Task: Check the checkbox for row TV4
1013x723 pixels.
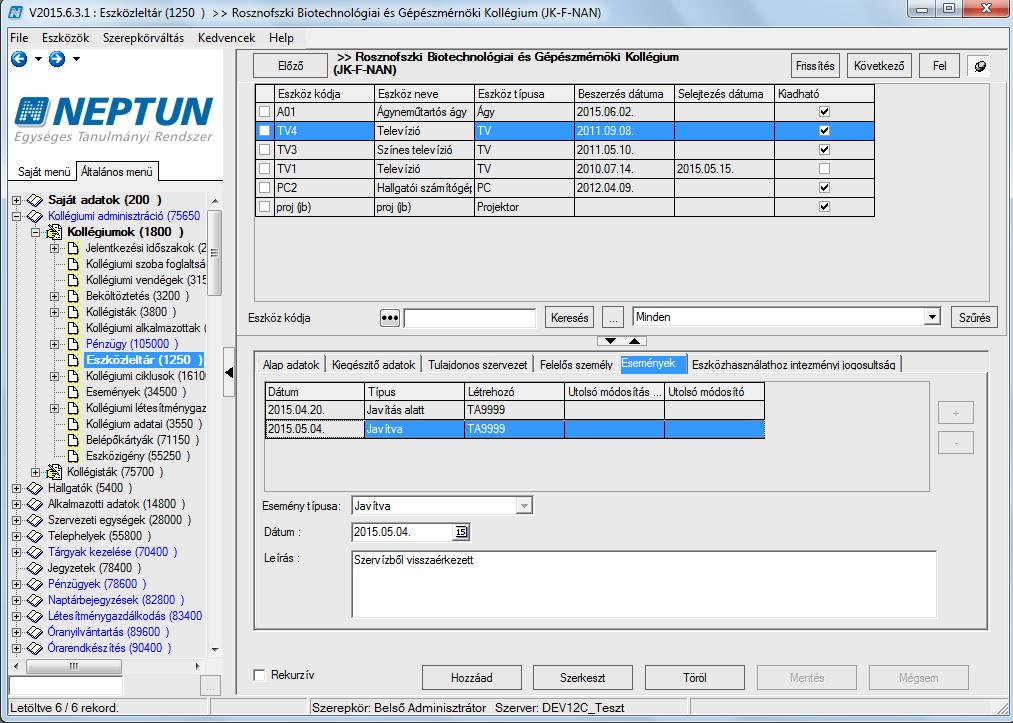Action: [264, 131]
